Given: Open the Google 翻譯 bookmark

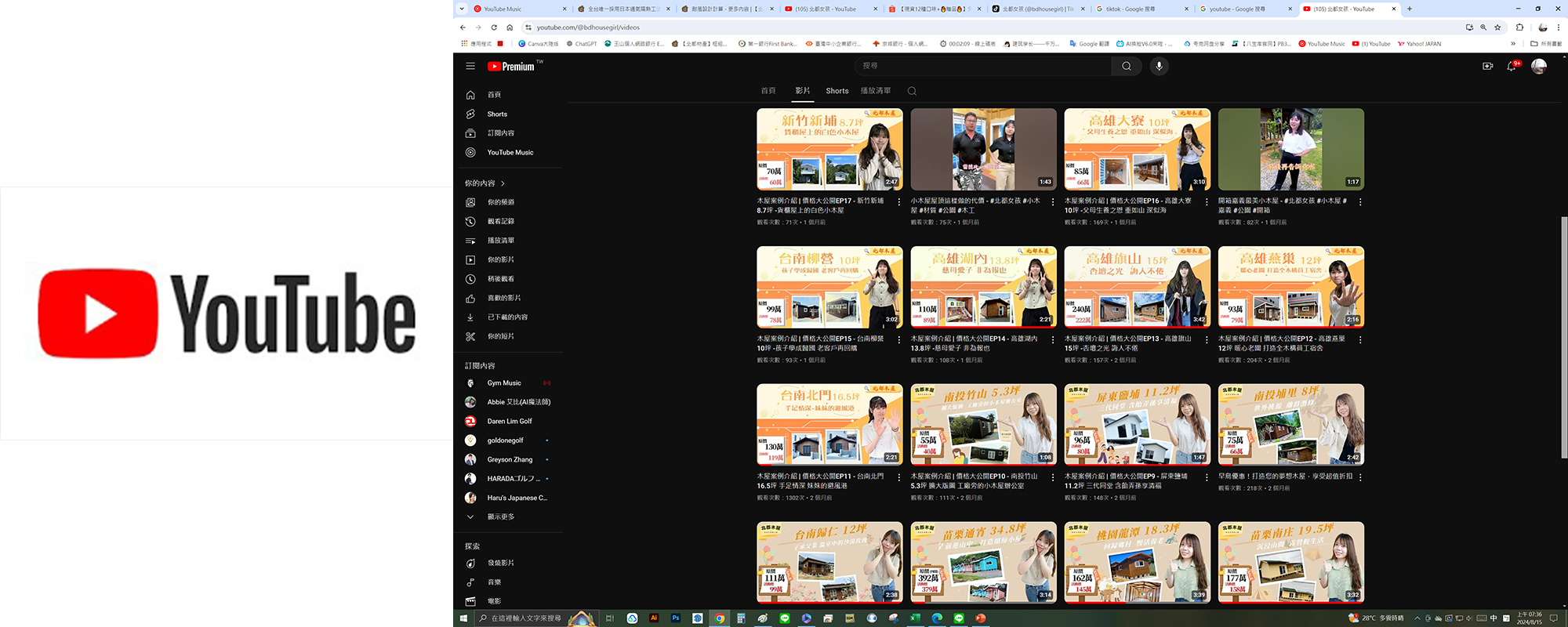Looking at the screenshot, I should click(x=1089, y=44).
